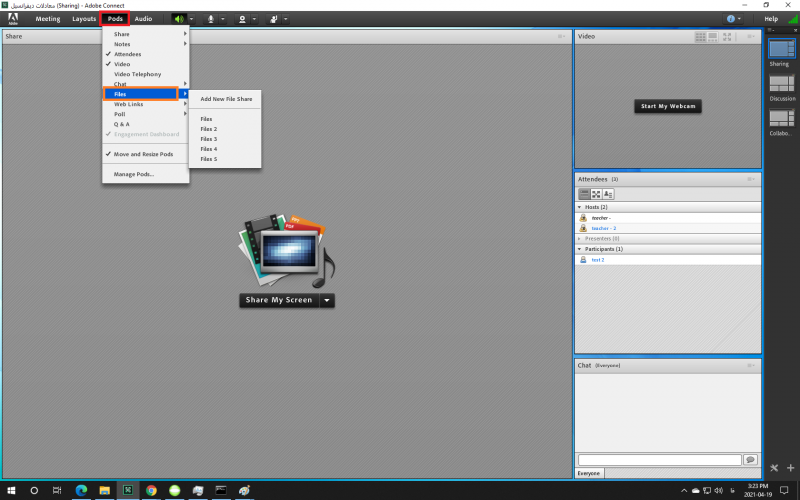The height and width of the screenshot is (500, 800).
Task: Click the webcam icon in top toolbar
Action: point(242,19)
